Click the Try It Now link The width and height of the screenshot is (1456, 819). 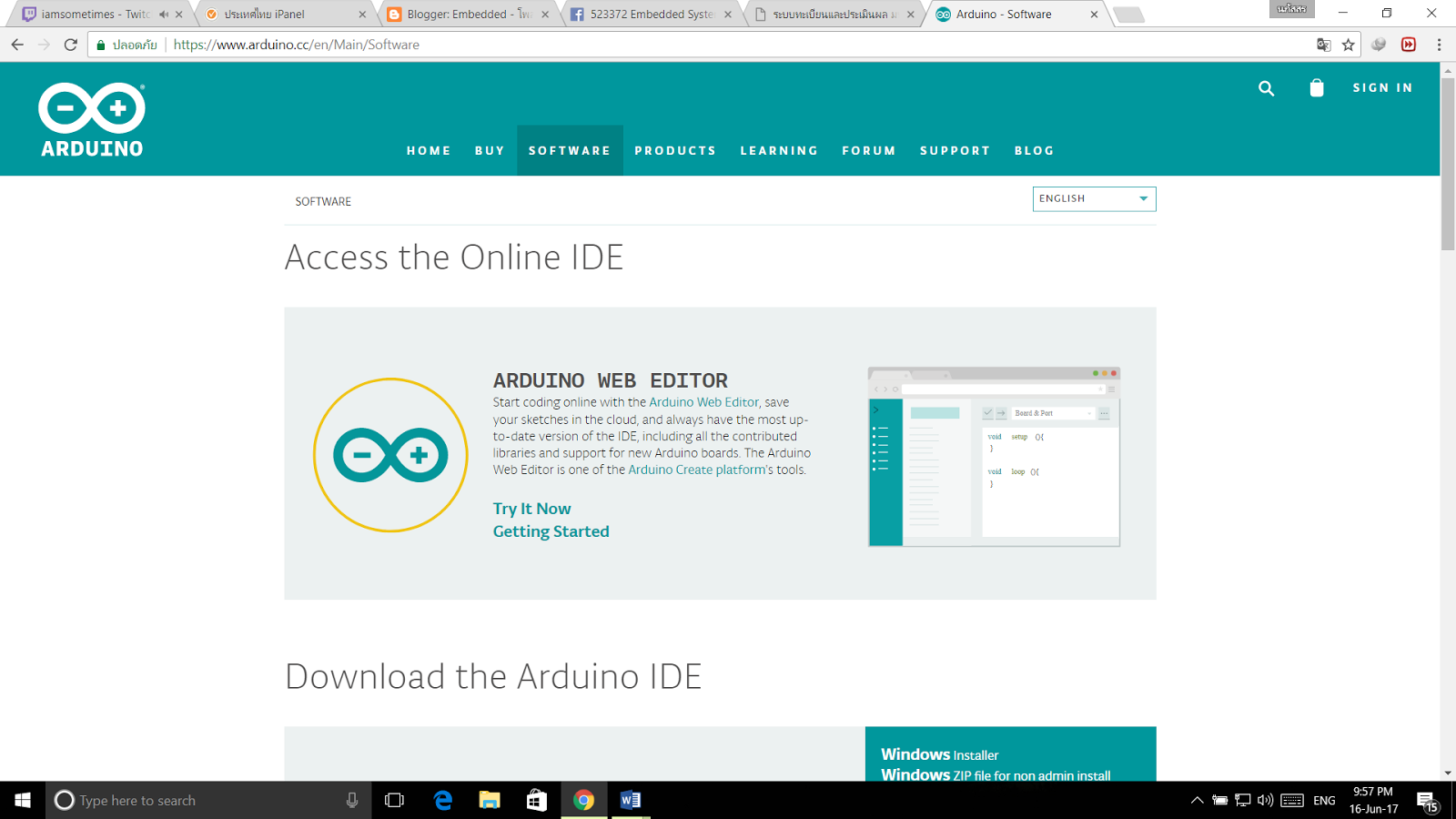[x=532, y=509]
